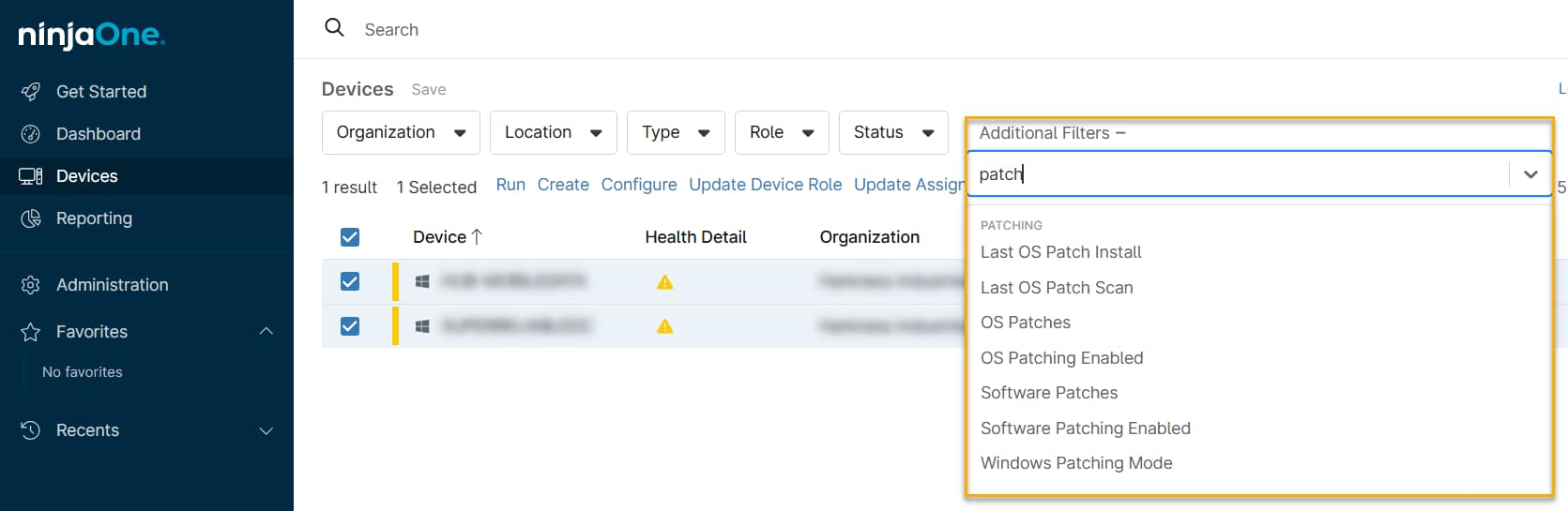Click the Favorites star icon
The image size is (1568, 511).
pos(30,332)
